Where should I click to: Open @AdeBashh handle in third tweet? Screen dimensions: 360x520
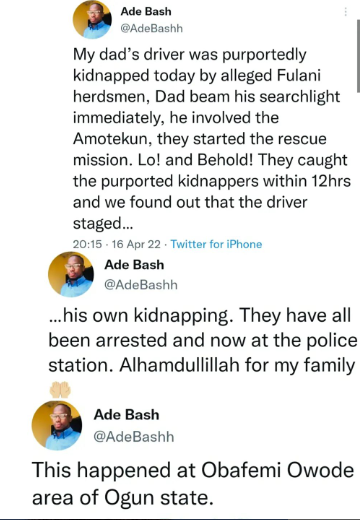click(134, 437)
